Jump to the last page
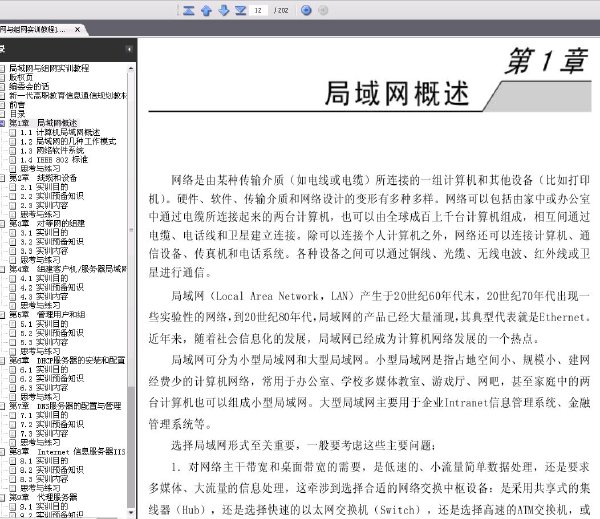 [x=241, y=10]
